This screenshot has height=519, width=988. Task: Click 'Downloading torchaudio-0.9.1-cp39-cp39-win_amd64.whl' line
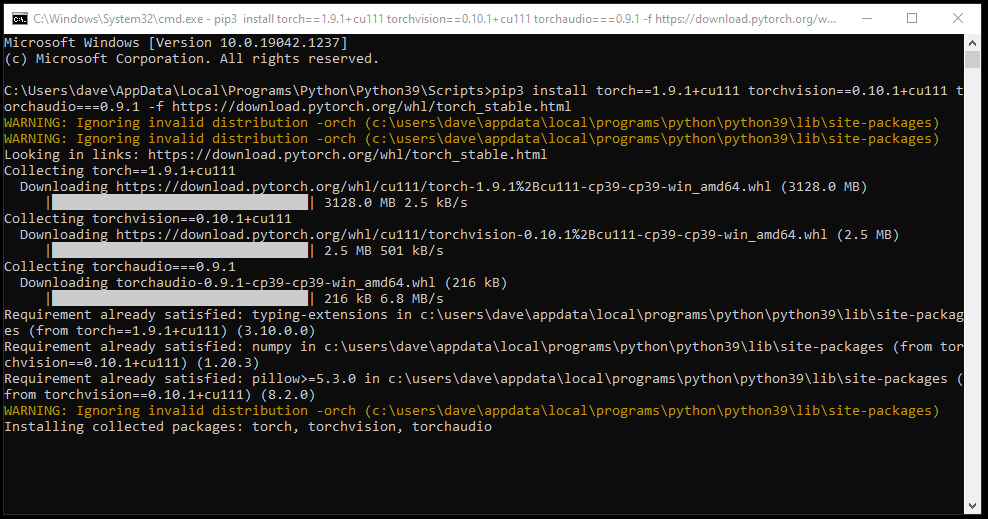263,282
